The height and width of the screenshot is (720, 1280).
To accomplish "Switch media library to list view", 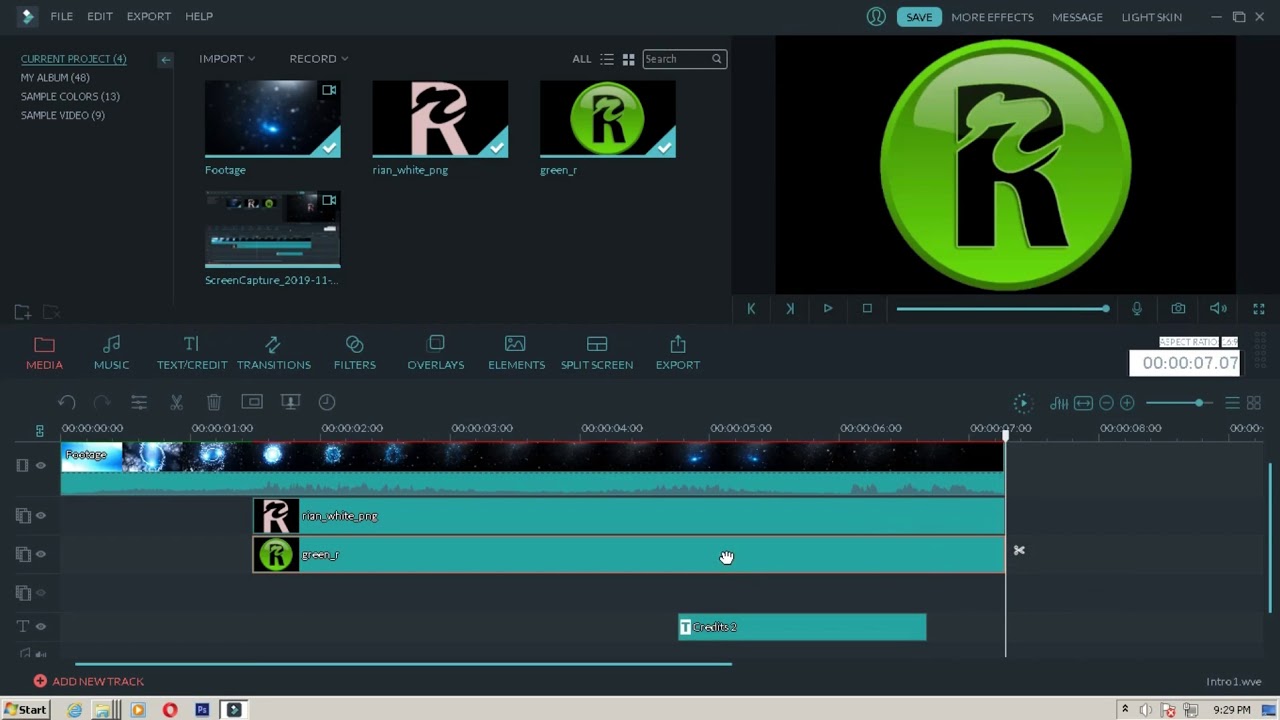I will pos(606,59).
